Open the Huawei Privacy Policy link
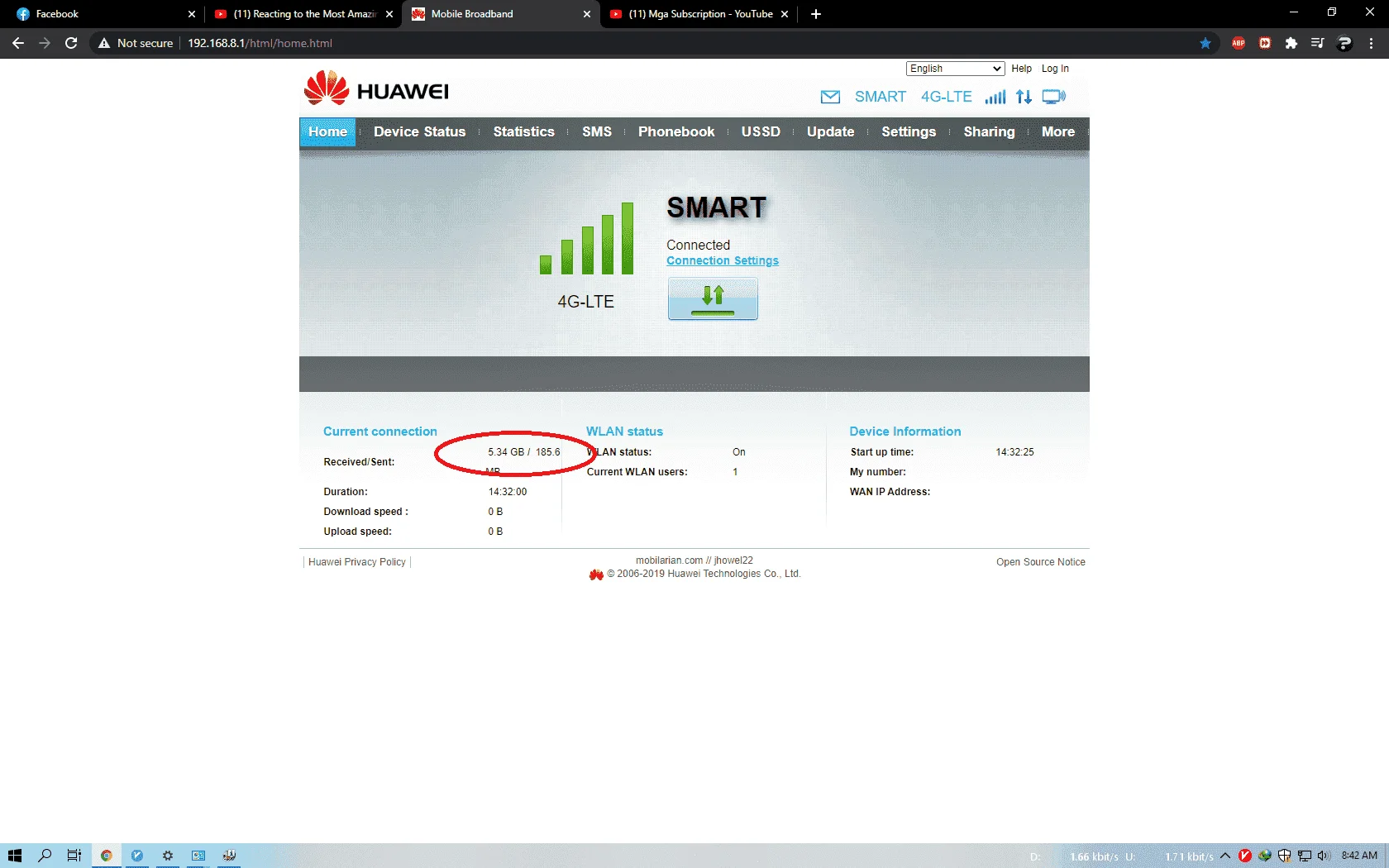1389x868 pixels. coord(357,562)
